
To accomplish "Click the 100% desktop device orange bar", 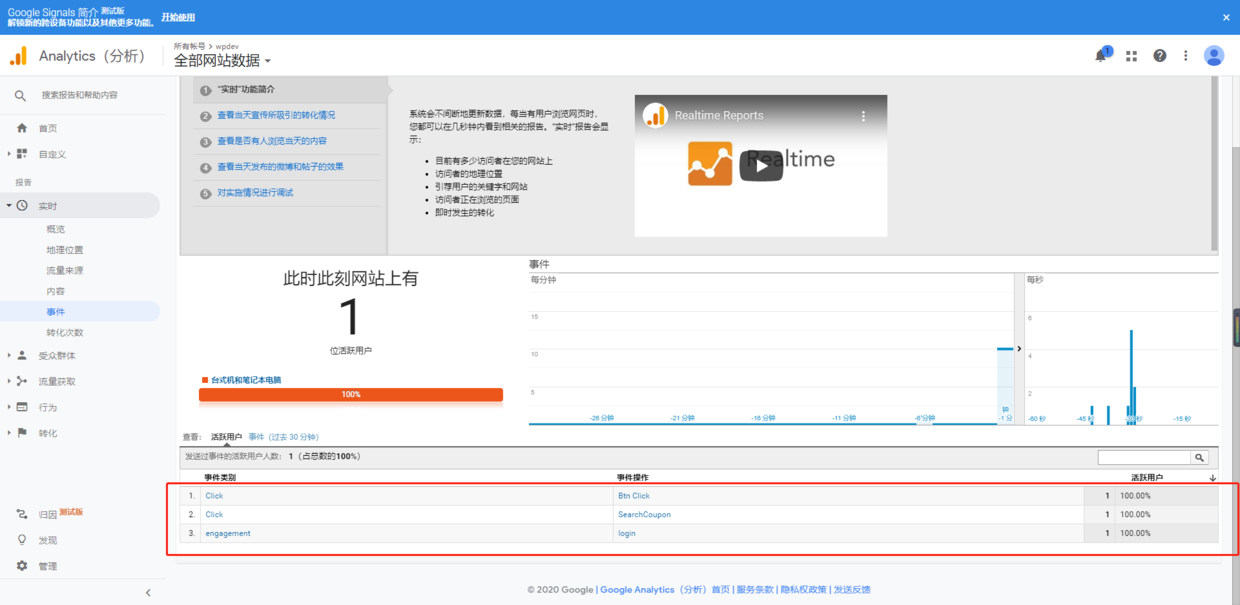I will tap(351, 395).
